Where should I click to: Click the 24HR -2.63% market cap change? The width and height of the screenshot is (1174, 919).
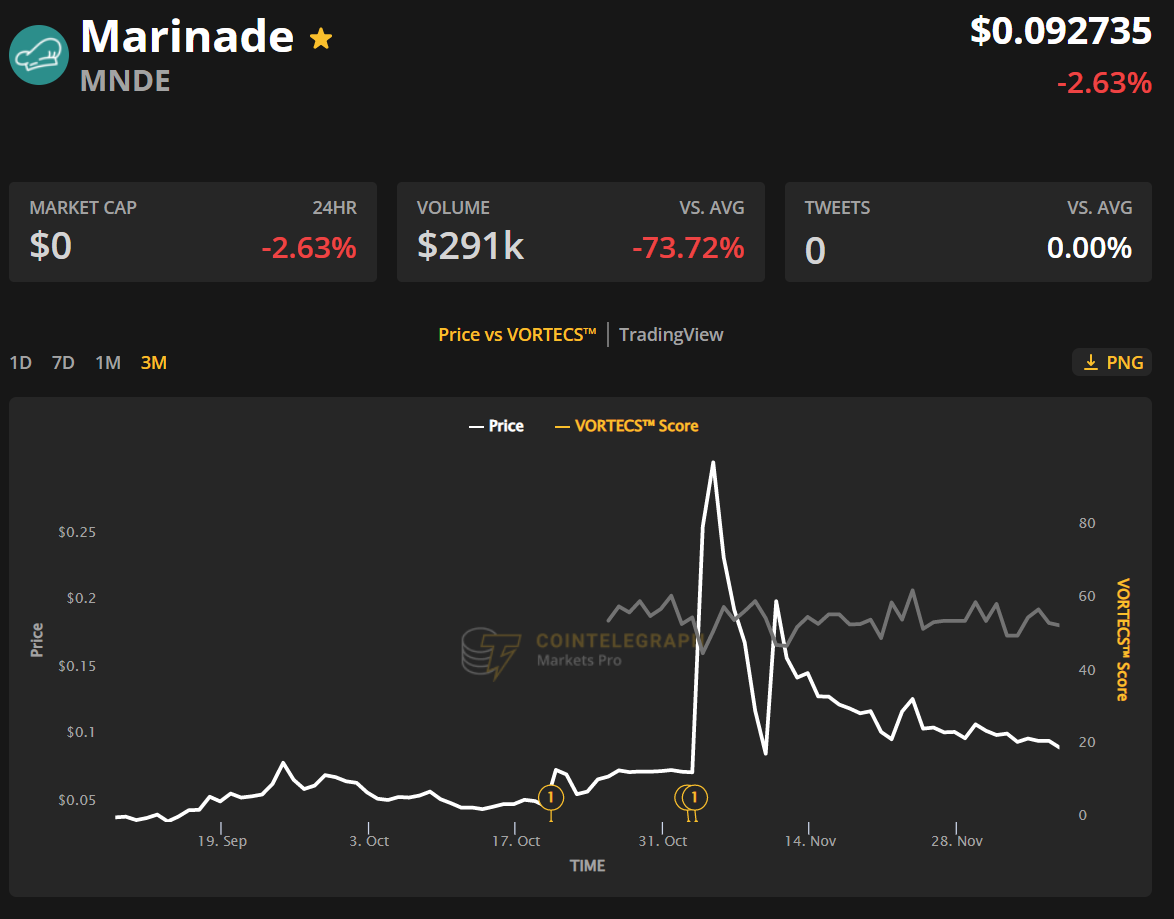point(309,248)
